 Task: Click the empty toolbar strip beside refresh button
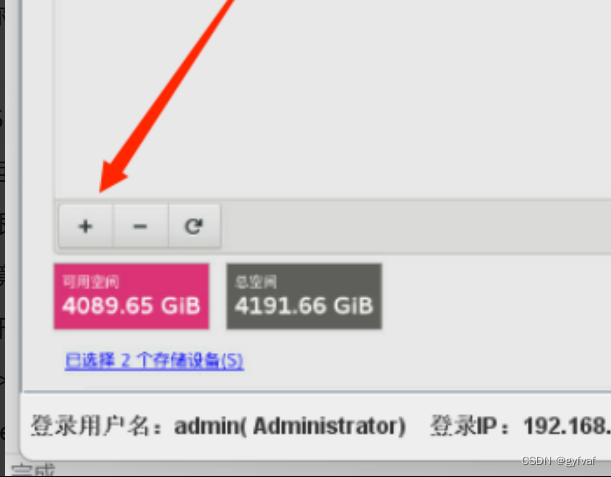click(x=416, y=226)
